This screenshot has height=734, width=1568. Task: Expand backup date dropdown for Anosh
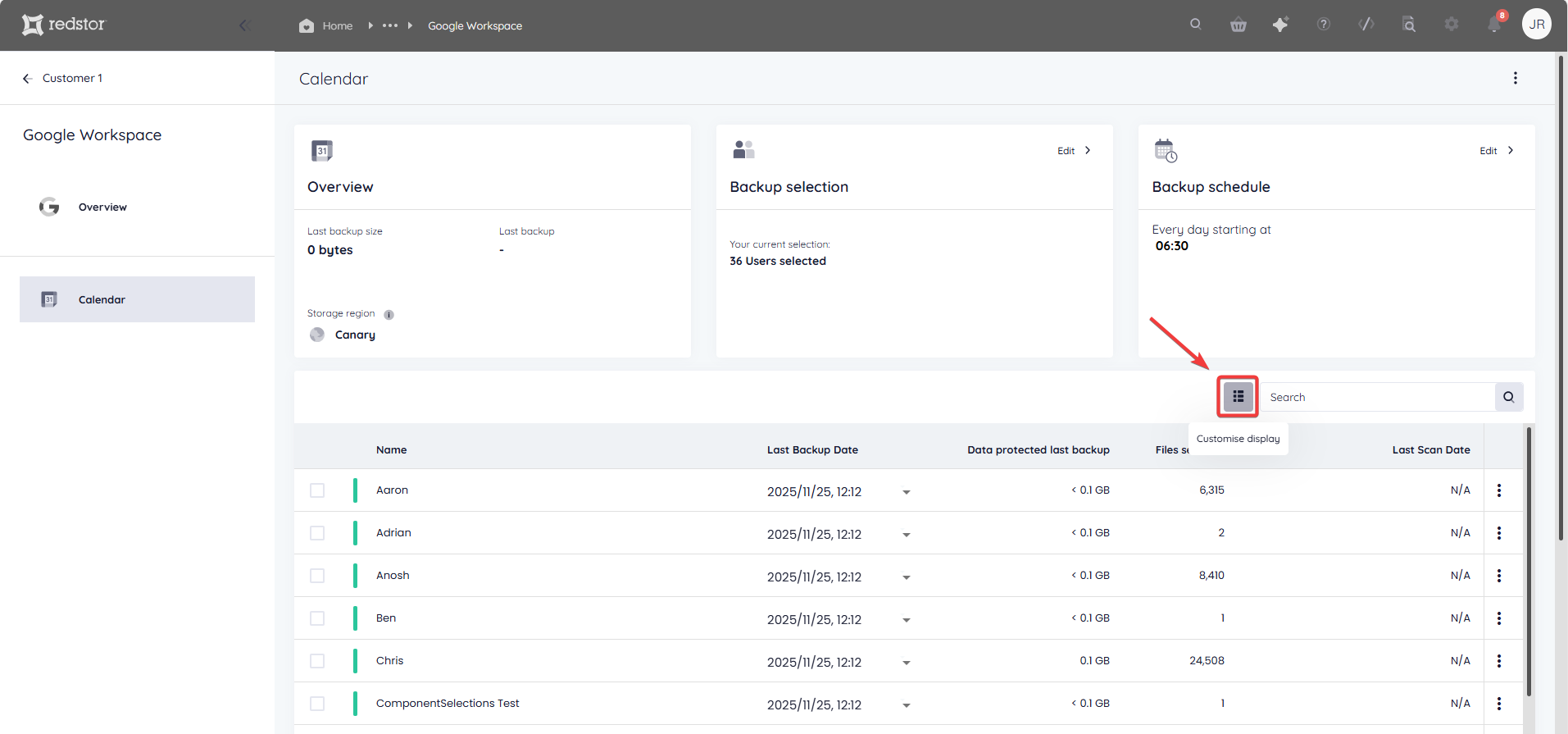pyautogui.click(x=907, y=577)
